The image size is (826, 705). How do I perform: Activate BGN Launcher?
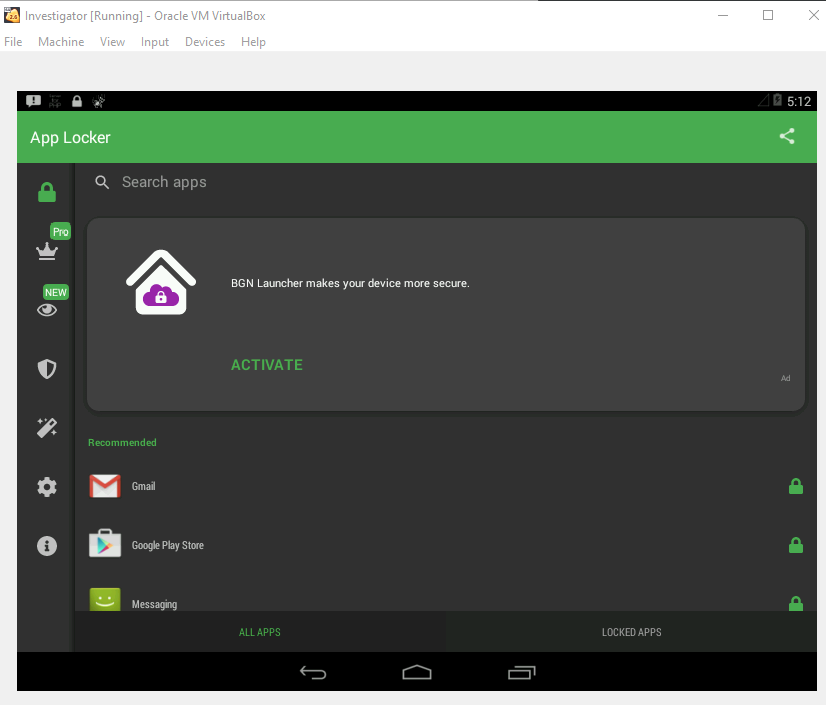pos(267,365)
